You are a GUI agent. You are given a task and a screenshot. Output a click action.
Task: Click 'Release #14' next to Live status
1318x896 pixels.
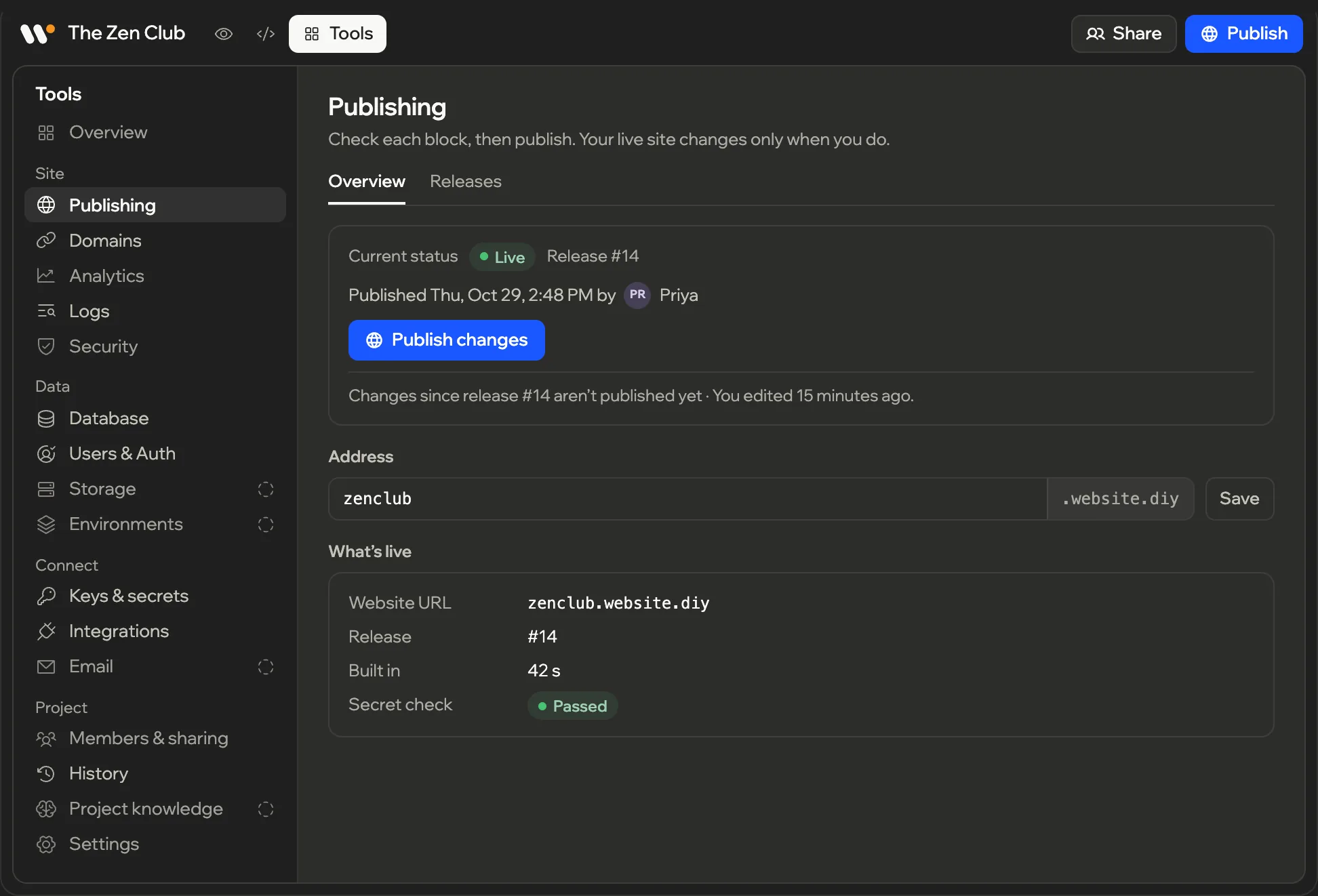(x=593, y=256)
